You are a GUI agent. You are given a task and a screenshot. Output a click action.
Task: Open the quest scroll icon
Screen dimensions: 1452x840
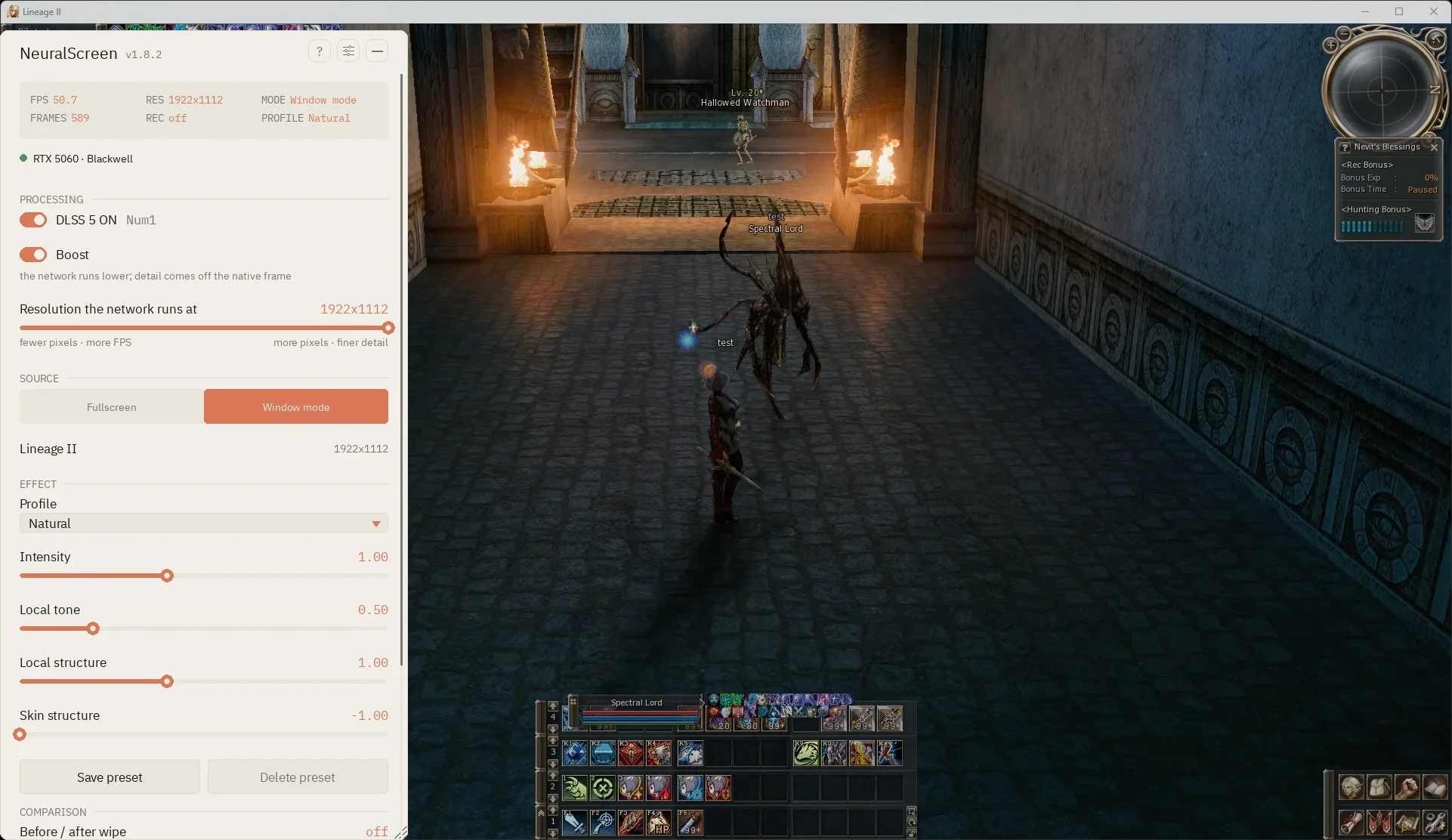pos(1352,822)
